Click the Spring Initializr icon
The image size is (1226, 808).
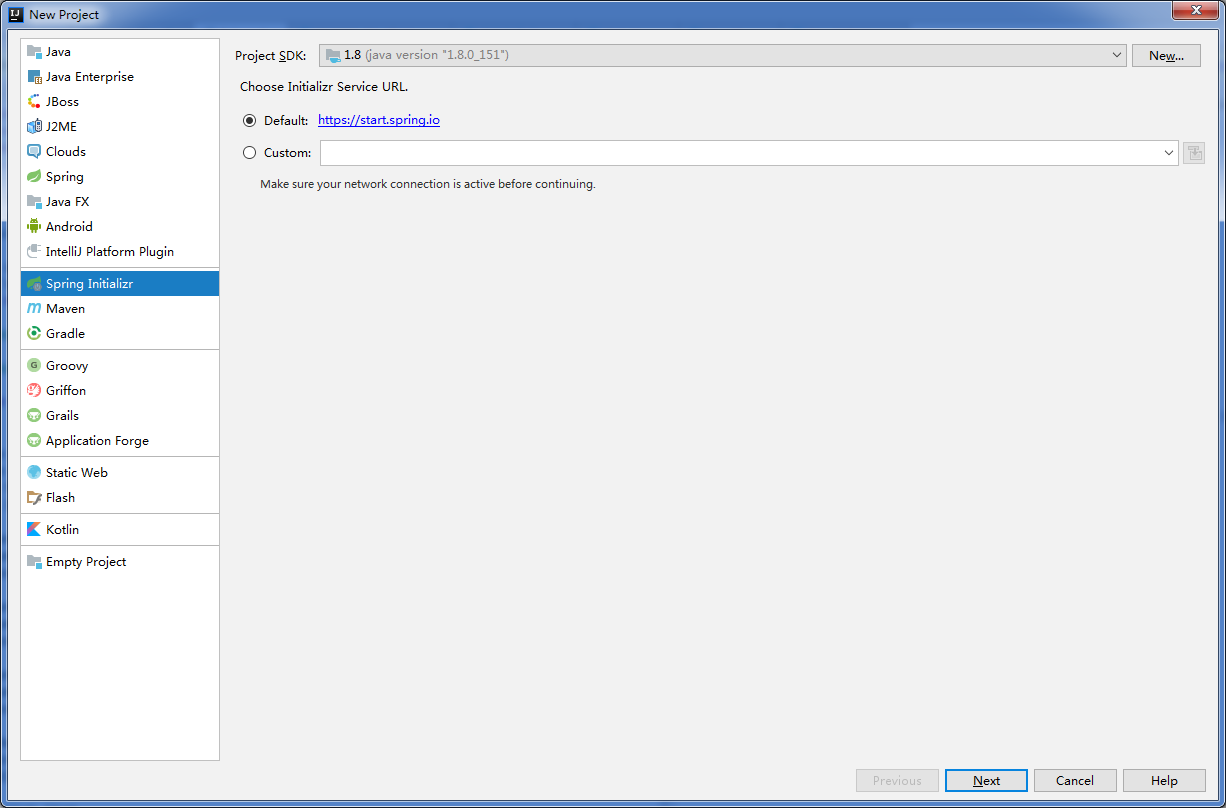coord(34,284)
